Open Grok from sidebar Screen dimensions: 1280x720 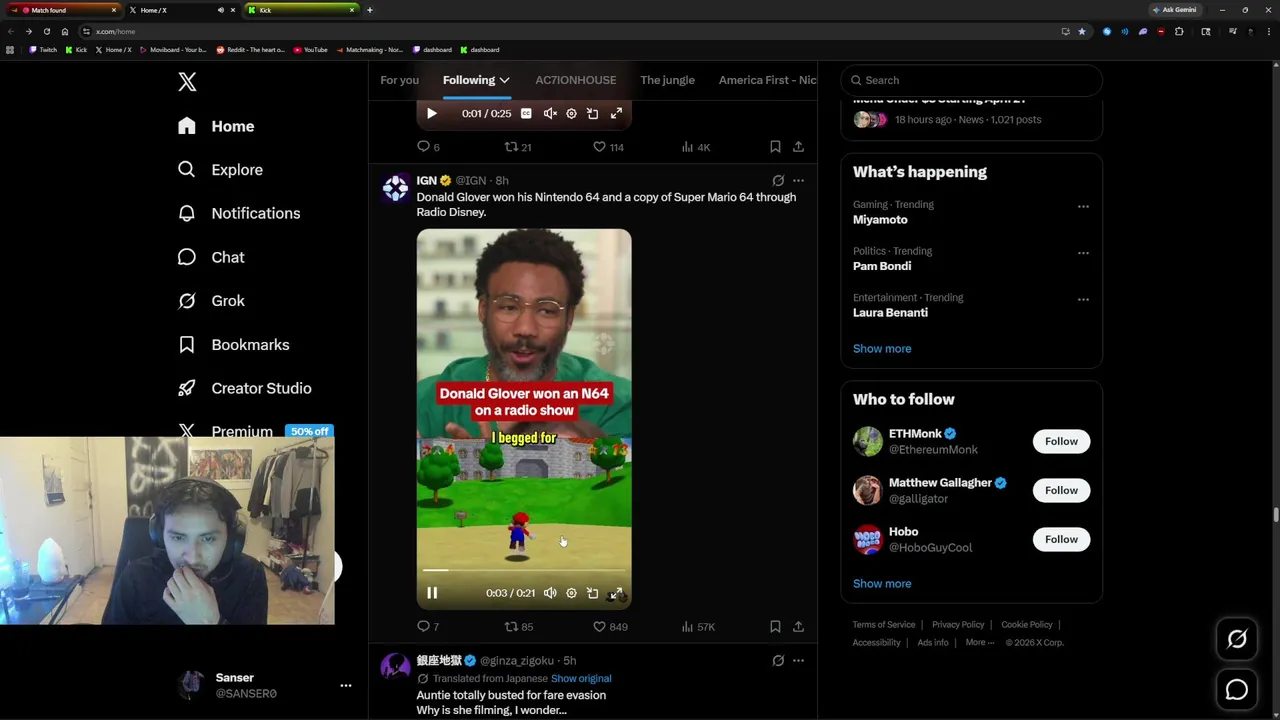click(211, 301)
